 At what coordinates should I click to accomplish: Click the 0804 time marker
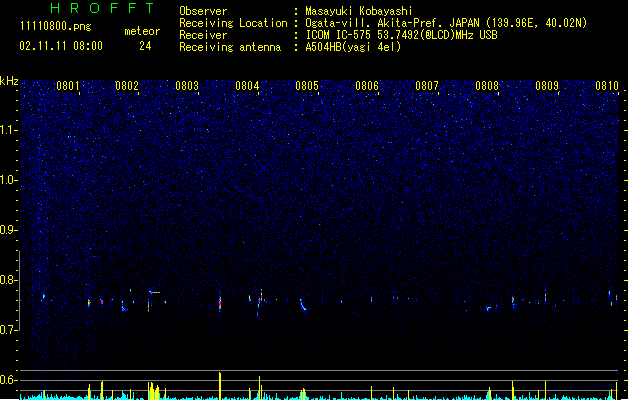247,86
